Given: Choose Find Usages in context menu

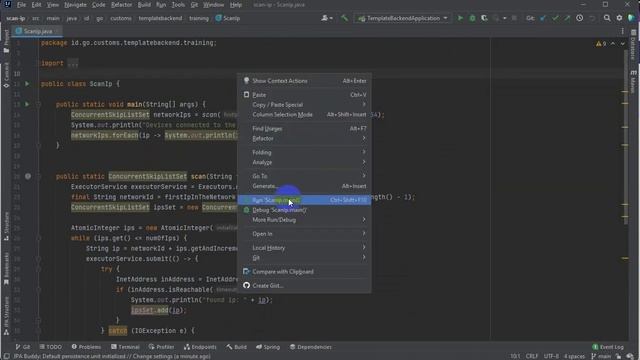Looking at the screenshot, I should (304, 129).
